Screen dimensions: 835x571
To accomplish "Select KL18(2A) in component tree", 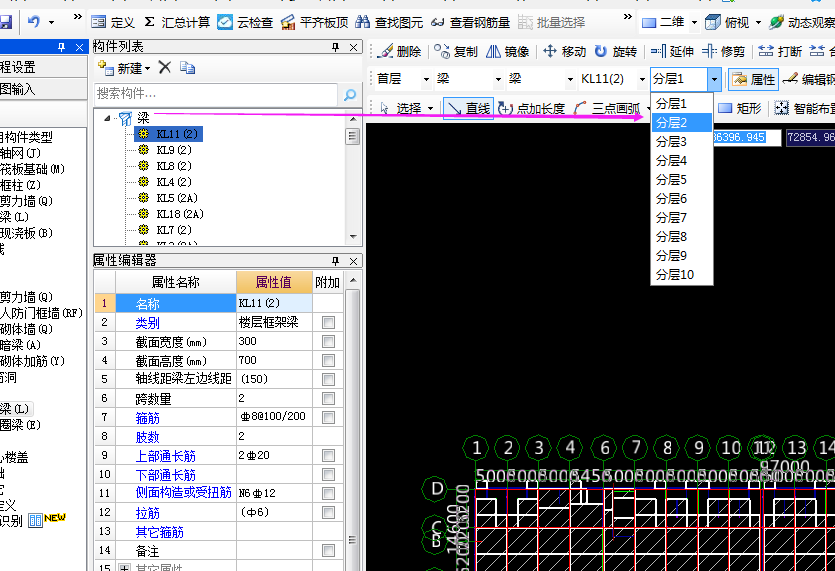I will [x=180, y=214].
